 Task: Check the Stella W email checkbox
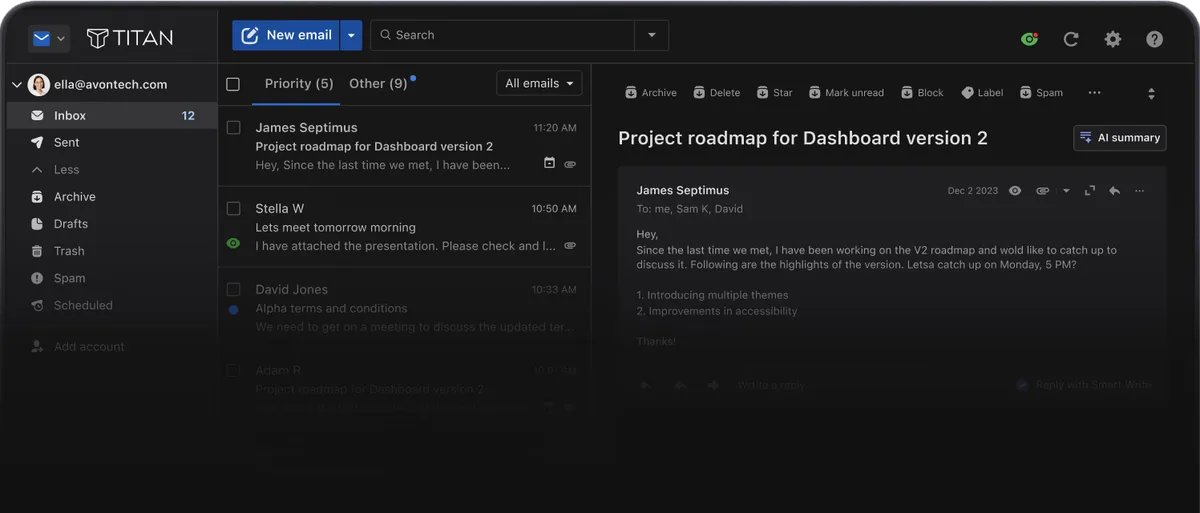233,208
